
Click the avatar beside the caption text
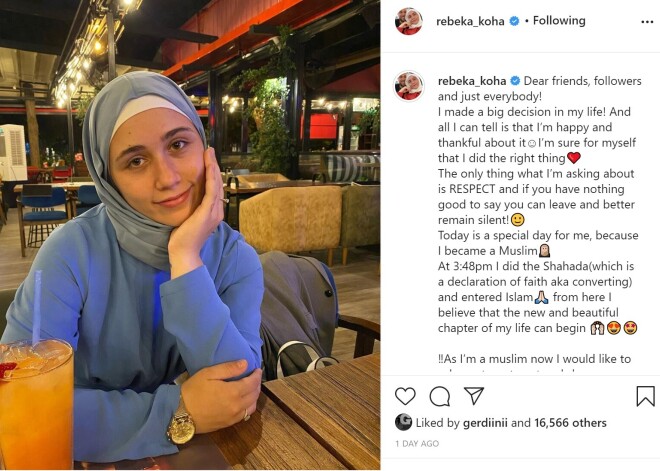tap(409, 86)
